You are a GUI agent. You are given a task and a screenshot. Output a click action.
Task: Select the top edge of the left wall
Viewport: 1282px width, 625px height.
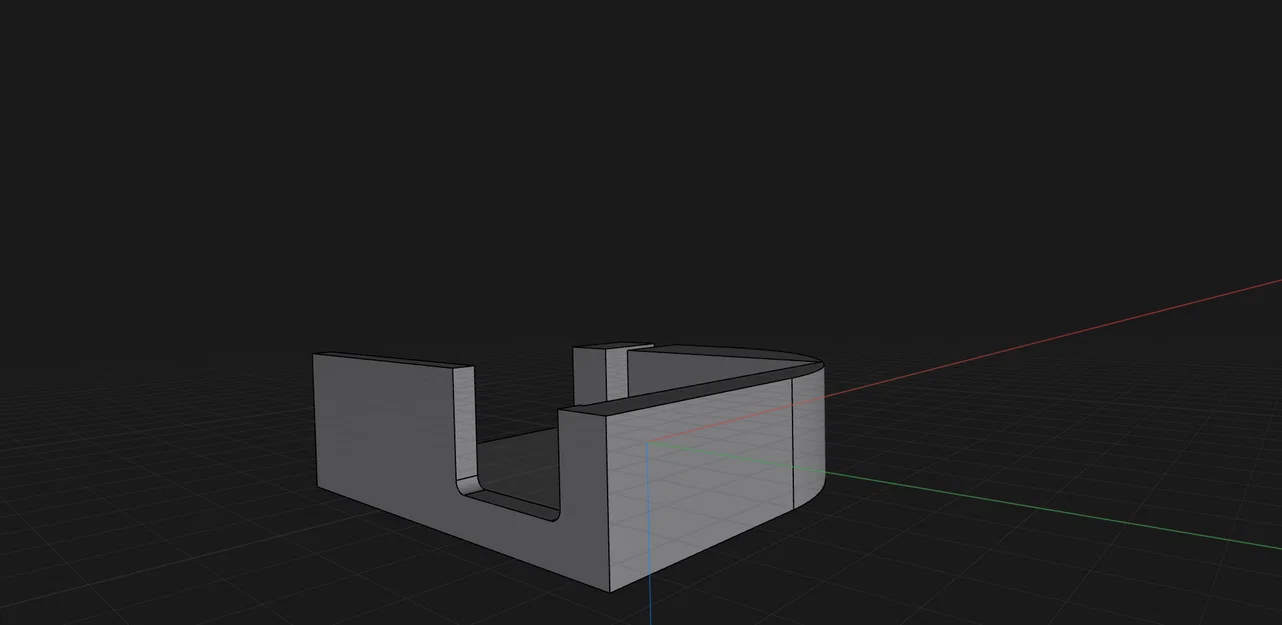coord(394,360)
